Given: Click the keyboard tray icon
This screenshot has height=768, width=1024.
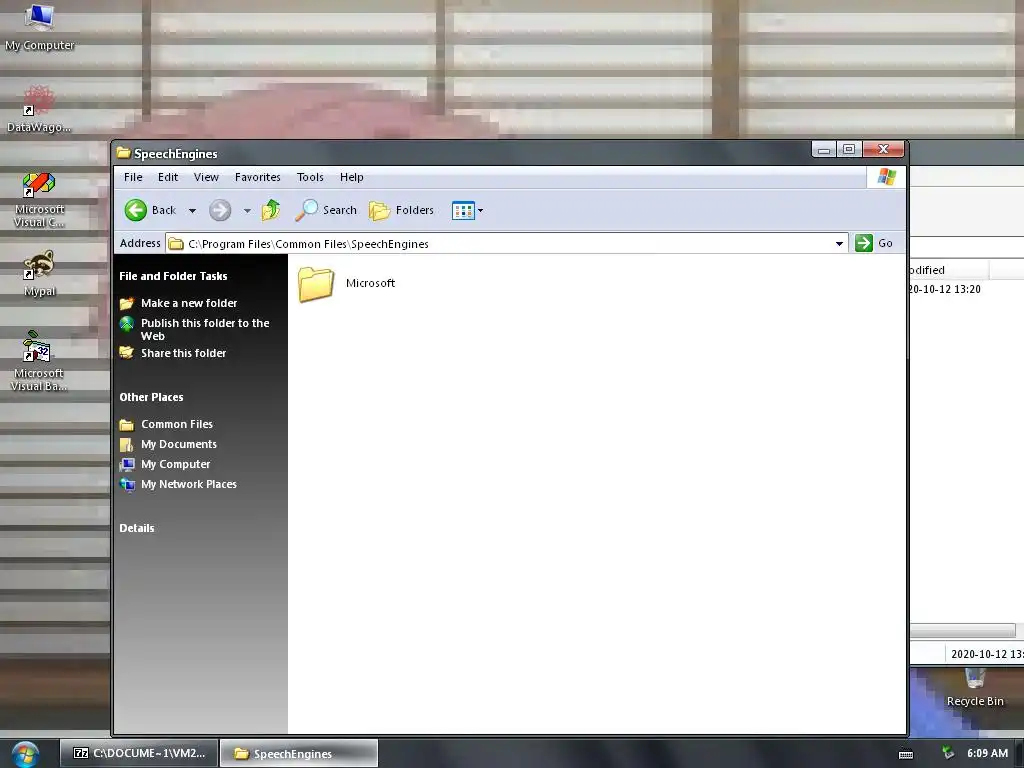Looking at the screenshot, I should coord(906,754).
